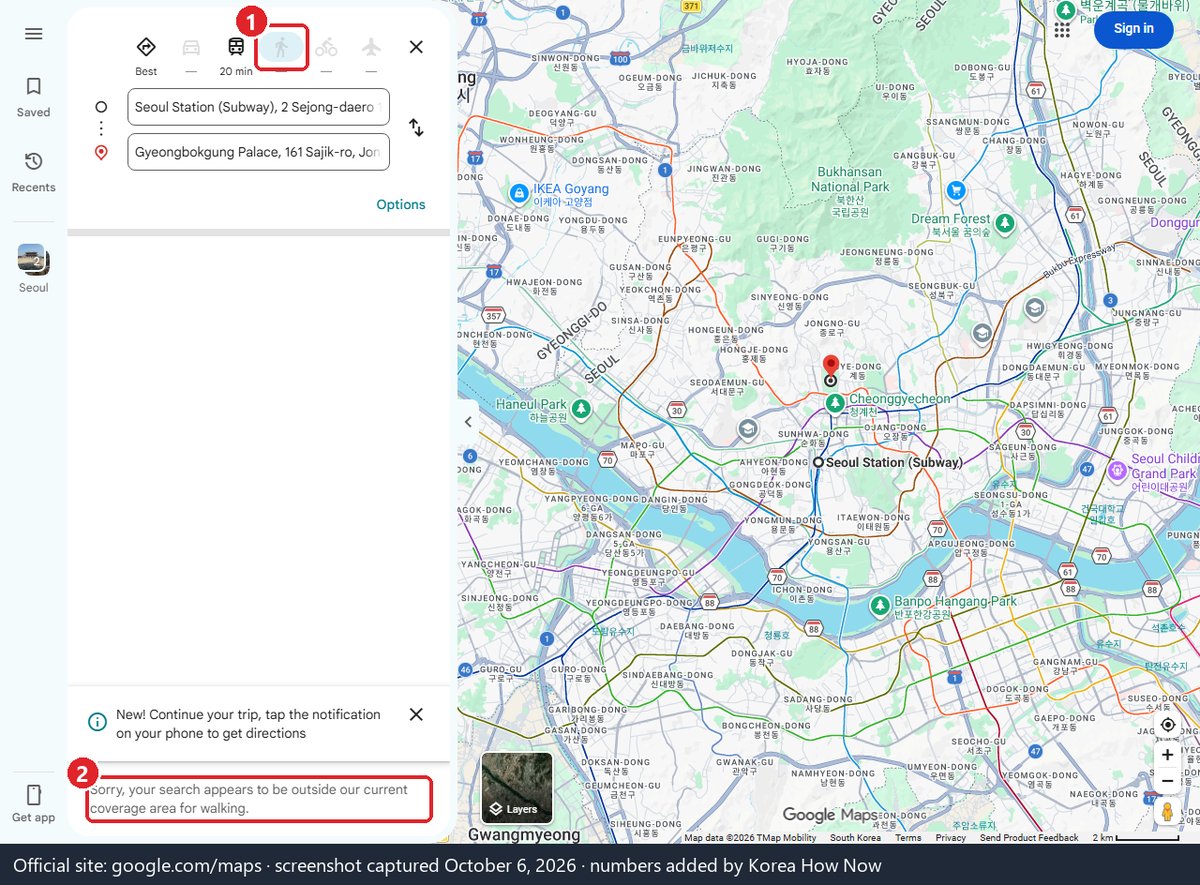Click the Street View pegman

[1167, 811]
